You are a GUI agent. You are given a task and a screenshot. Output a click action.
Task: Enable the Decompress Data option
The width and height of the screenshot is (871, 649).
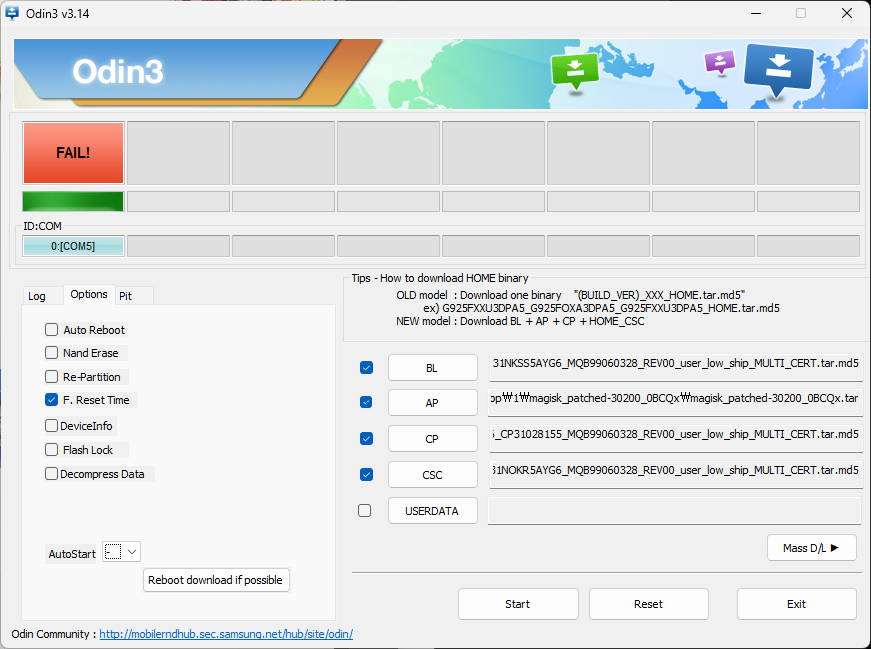click(52, 473)
